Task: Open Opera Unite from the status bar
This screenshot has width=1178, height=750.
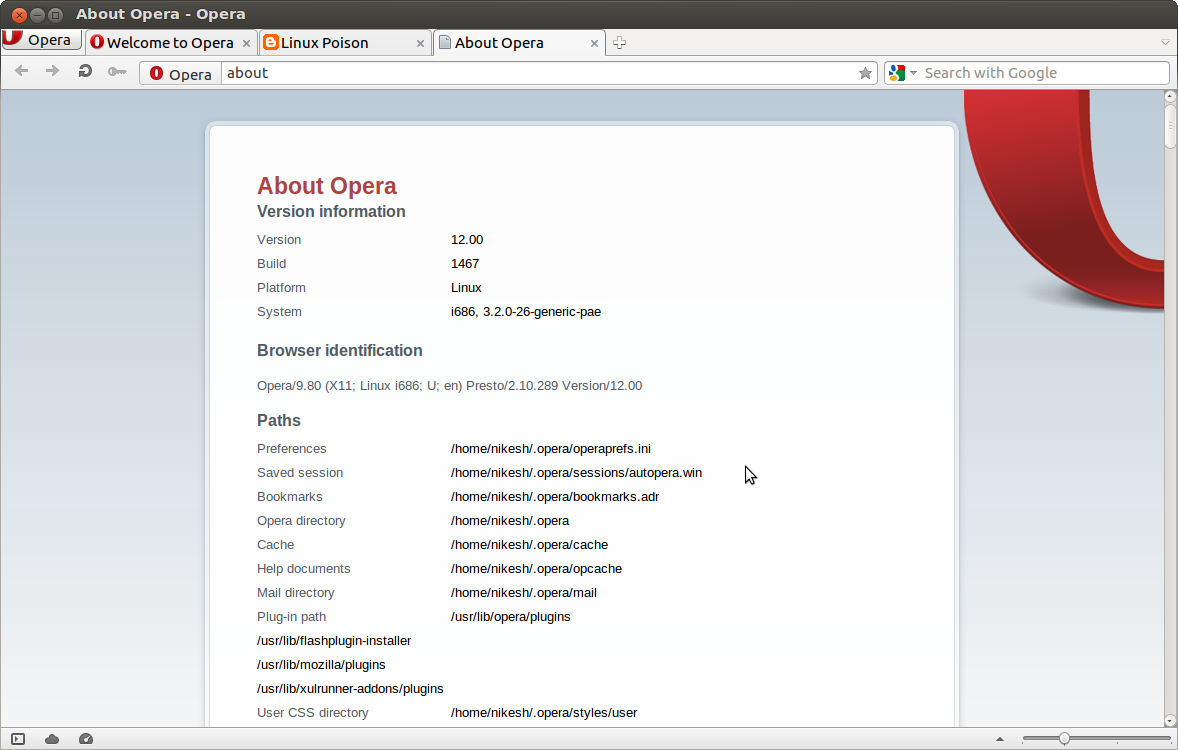Action: (50, 738)
